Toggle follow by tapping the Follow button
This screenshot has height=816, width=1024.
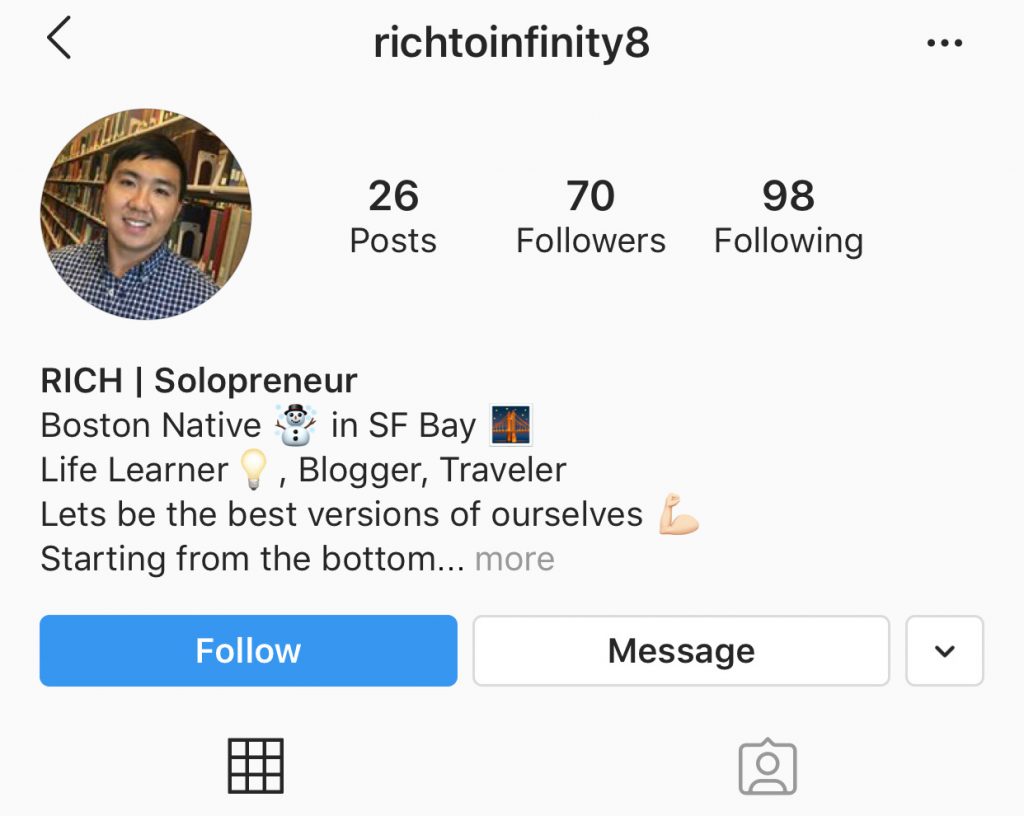click(247, 650)
